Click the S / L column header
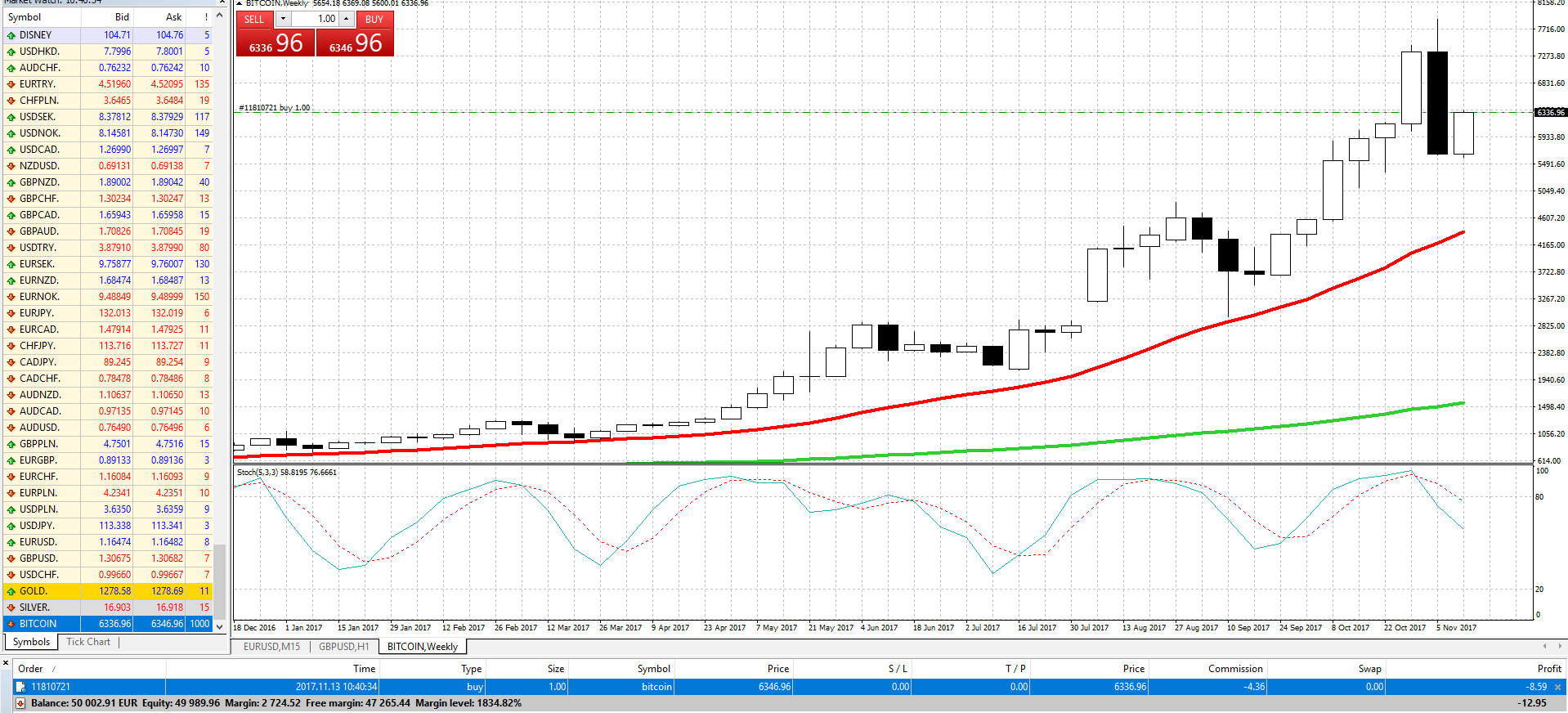The image size is (1568, 713). pos(853,669)
